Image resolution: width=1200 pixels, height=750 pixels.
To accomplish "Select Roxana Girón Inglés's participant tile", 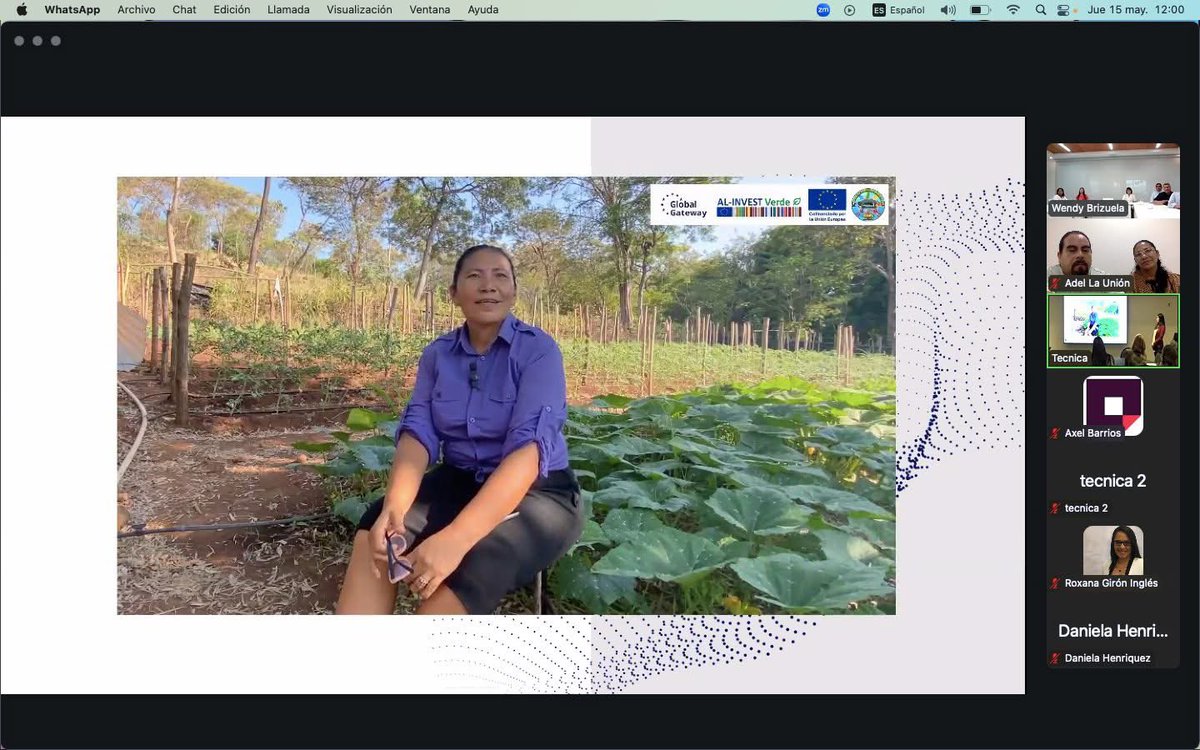I will pyautogui.click(x=1113, y=556).
